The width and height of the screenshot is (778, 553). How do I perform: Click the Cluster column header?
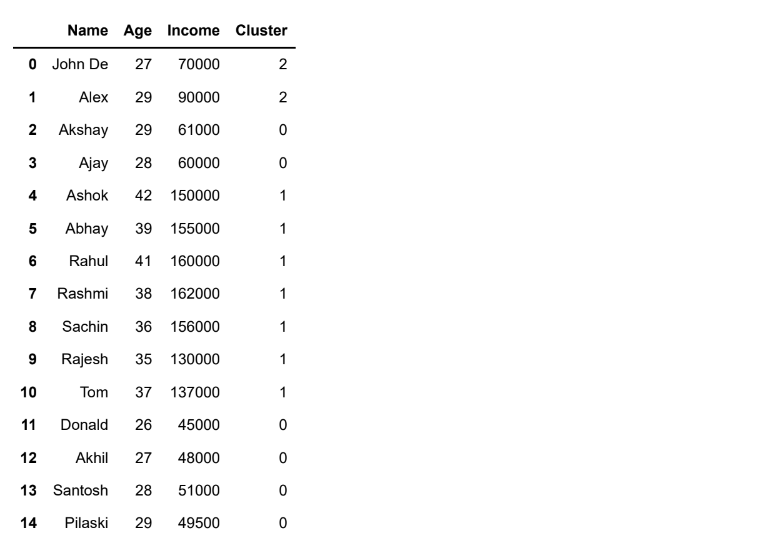(x=261, y=30)
